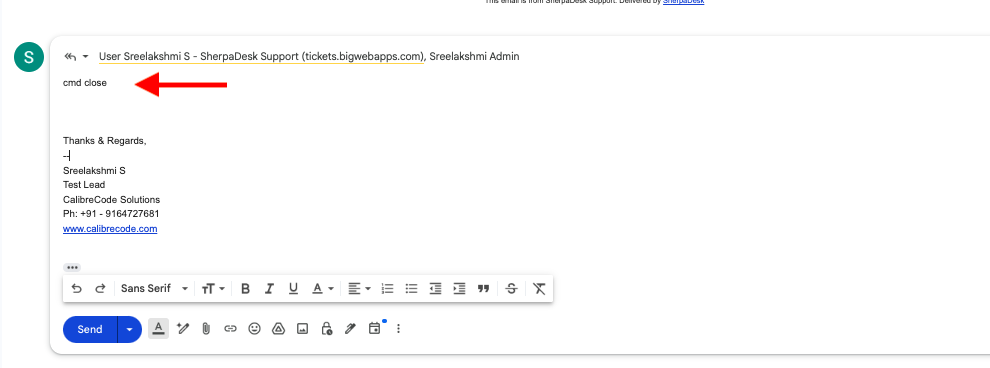The height and width of the screenshot is (368, 990).
Task: Open the Align dropdown
Action: [x=359, y=288]
